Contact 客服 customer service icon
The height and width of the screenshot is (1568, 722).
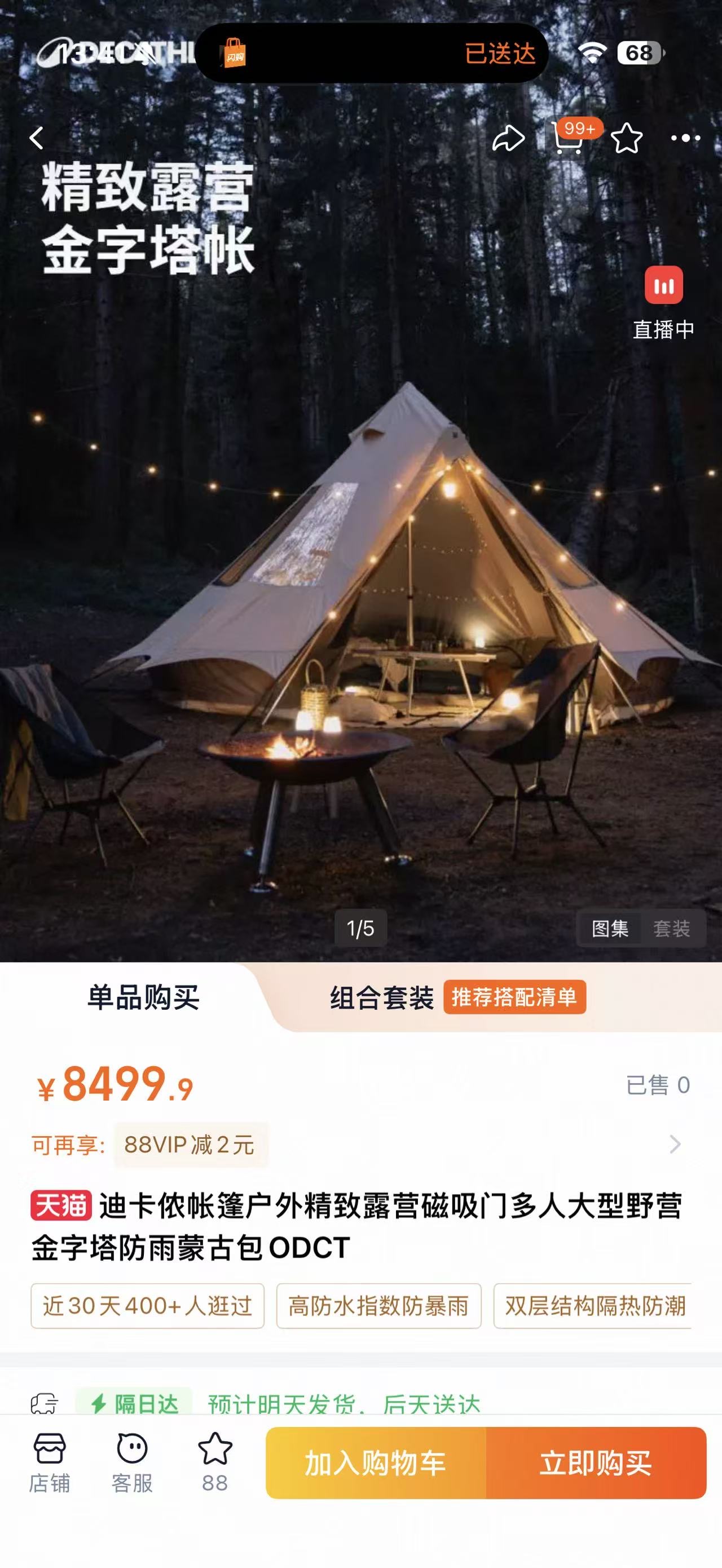coord(132,1463)
